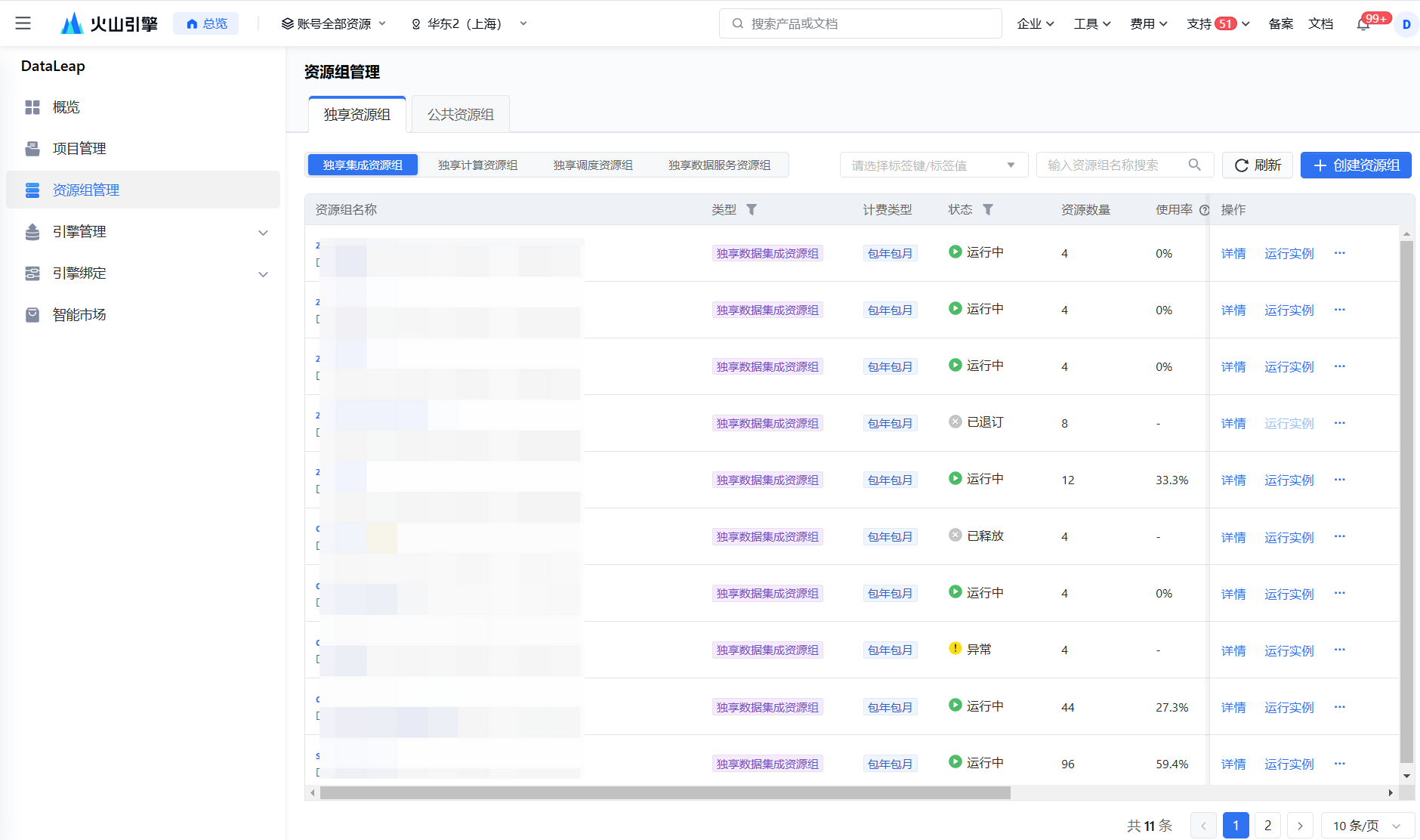Open more actions for the 59.4% usage row
The width and height of the screenshot is (1420, 840).
coord(1339,764)
